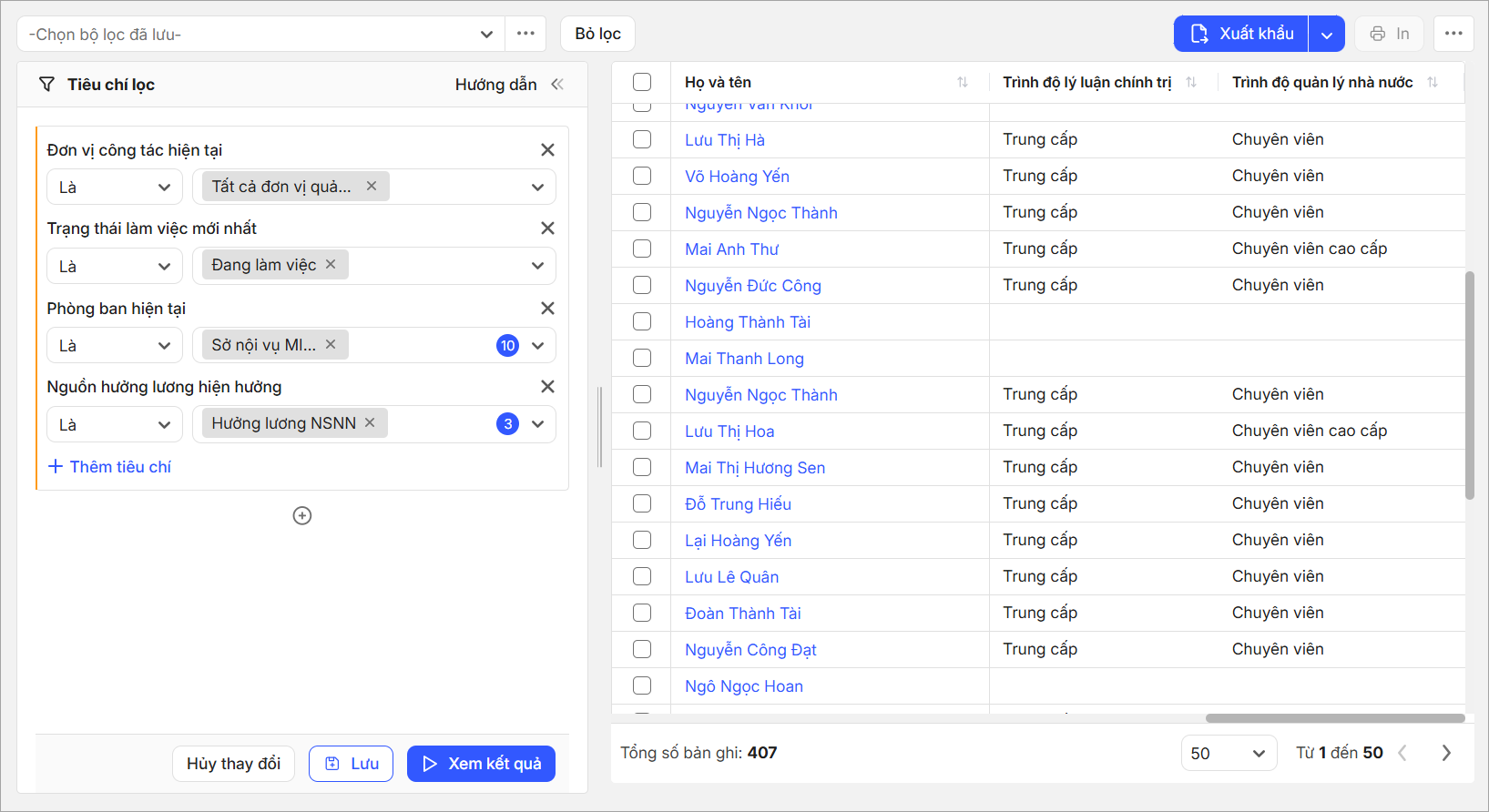Select the checkbox for Mai Anh Thư

click(x=642, y=249)
